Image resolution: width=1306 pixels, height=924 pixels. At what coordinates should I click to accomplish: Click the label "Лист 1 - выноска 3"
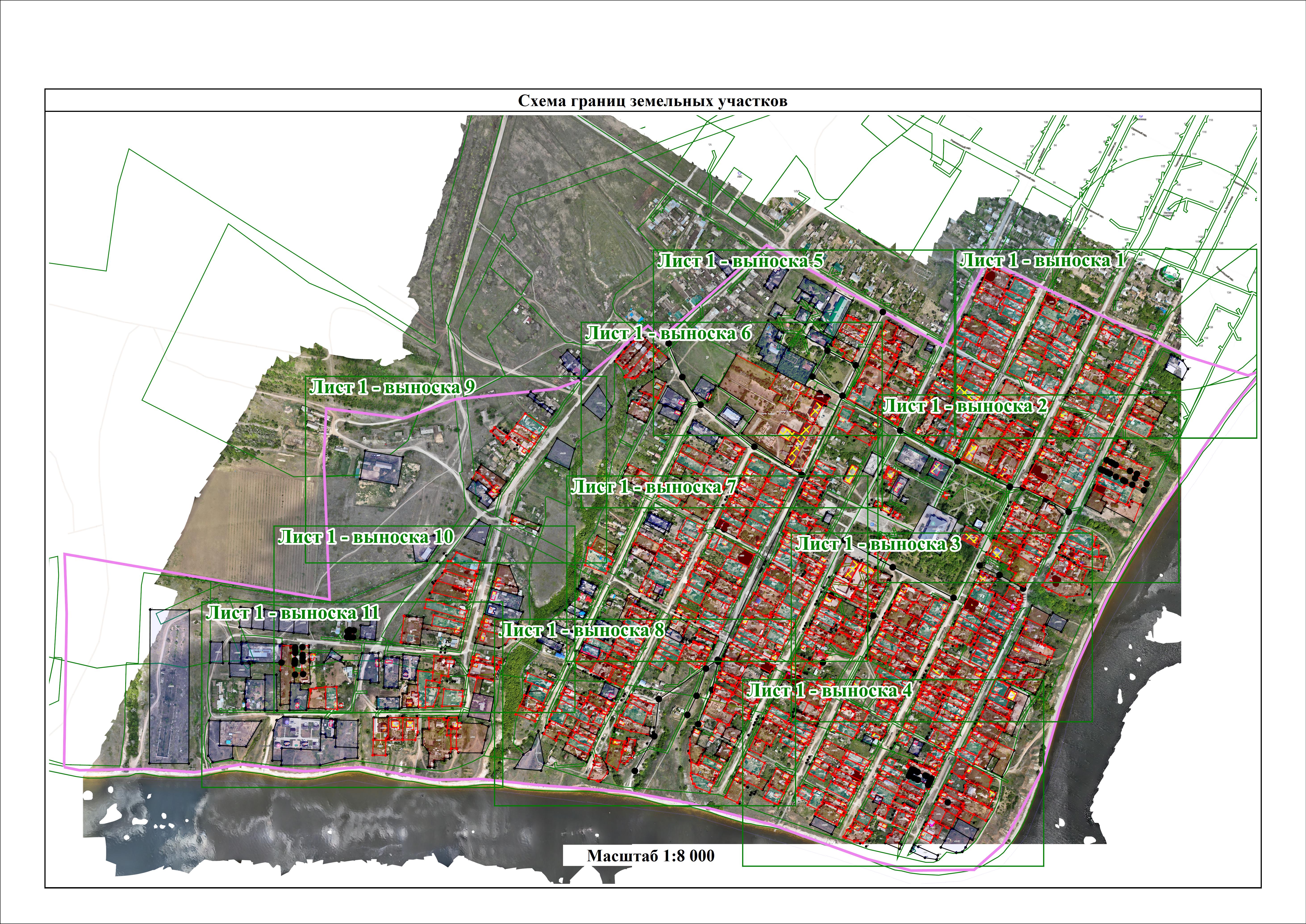[878, 544]
